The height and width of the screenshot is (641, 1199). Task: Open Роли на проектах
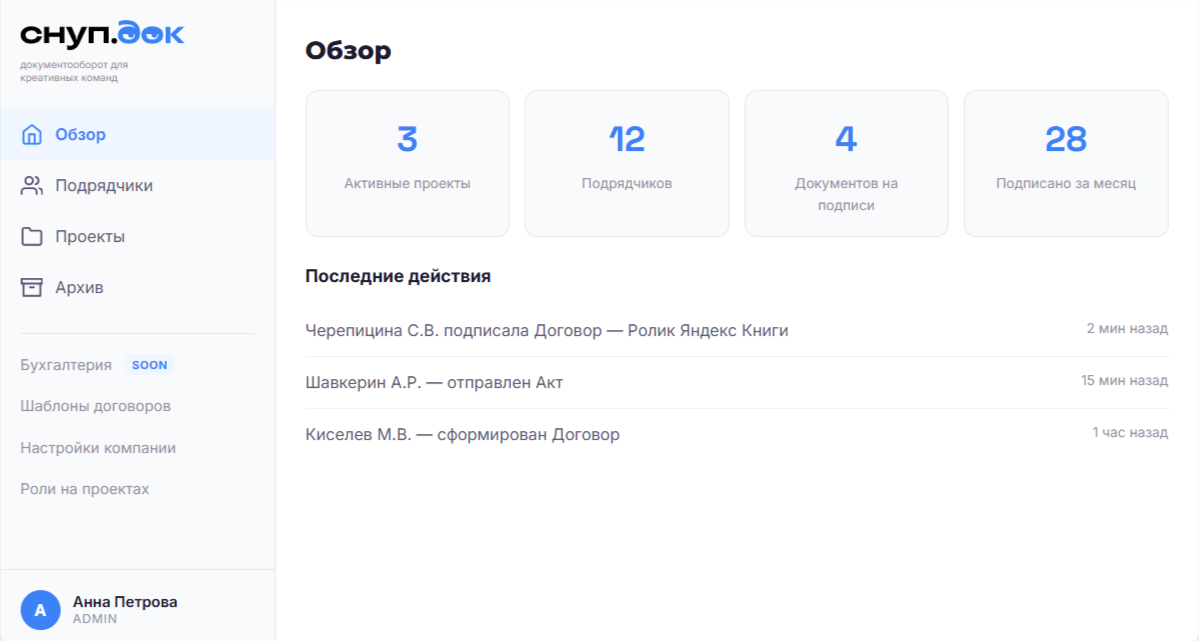click(84, 488)
